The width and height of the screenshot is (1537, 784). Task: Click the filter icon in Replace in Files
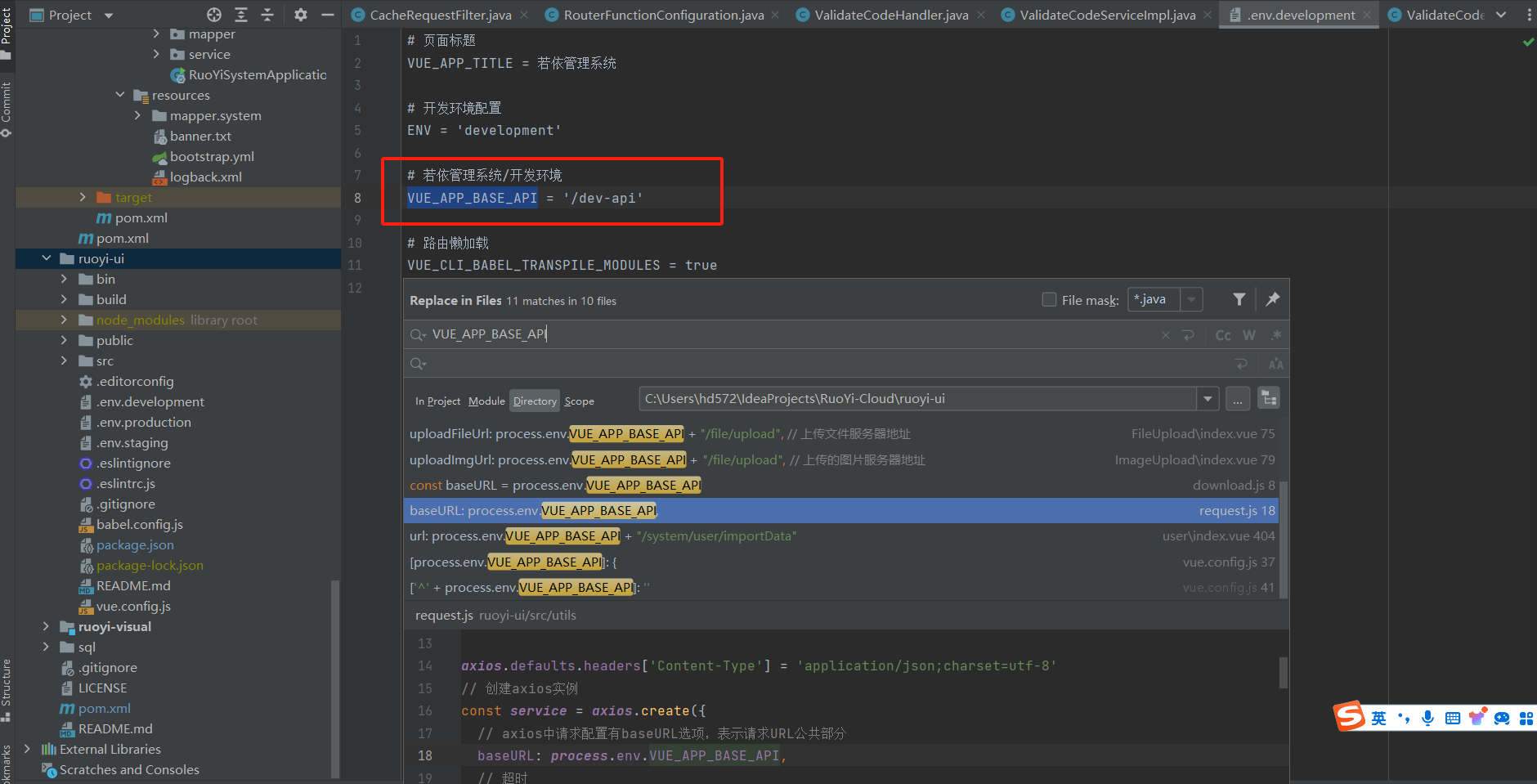click(x=1239, y=299)
